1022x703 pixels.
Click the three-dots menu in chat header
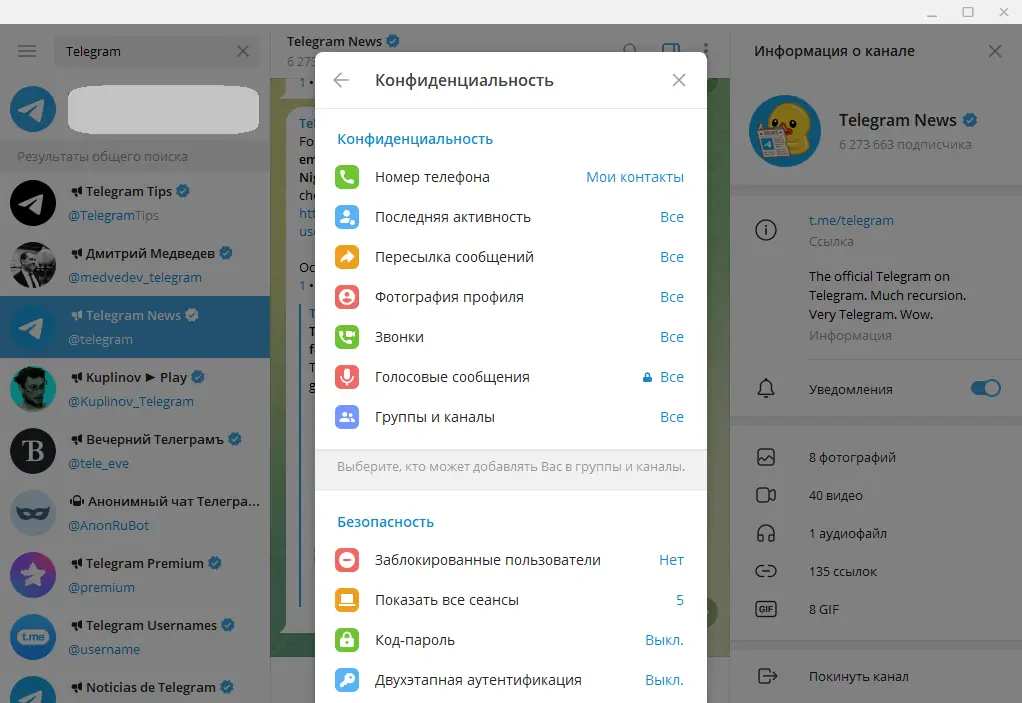(x=705, y=50)
